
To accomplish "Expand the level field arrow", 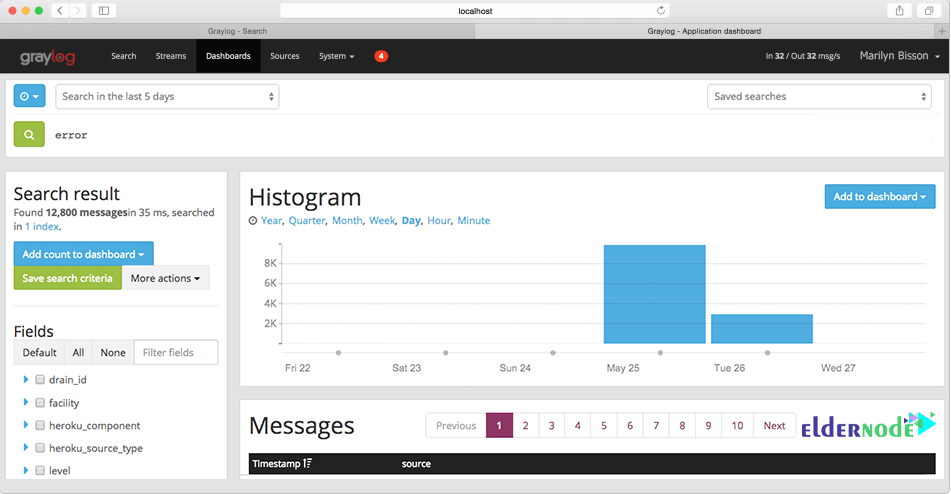I will coord(25,470).
